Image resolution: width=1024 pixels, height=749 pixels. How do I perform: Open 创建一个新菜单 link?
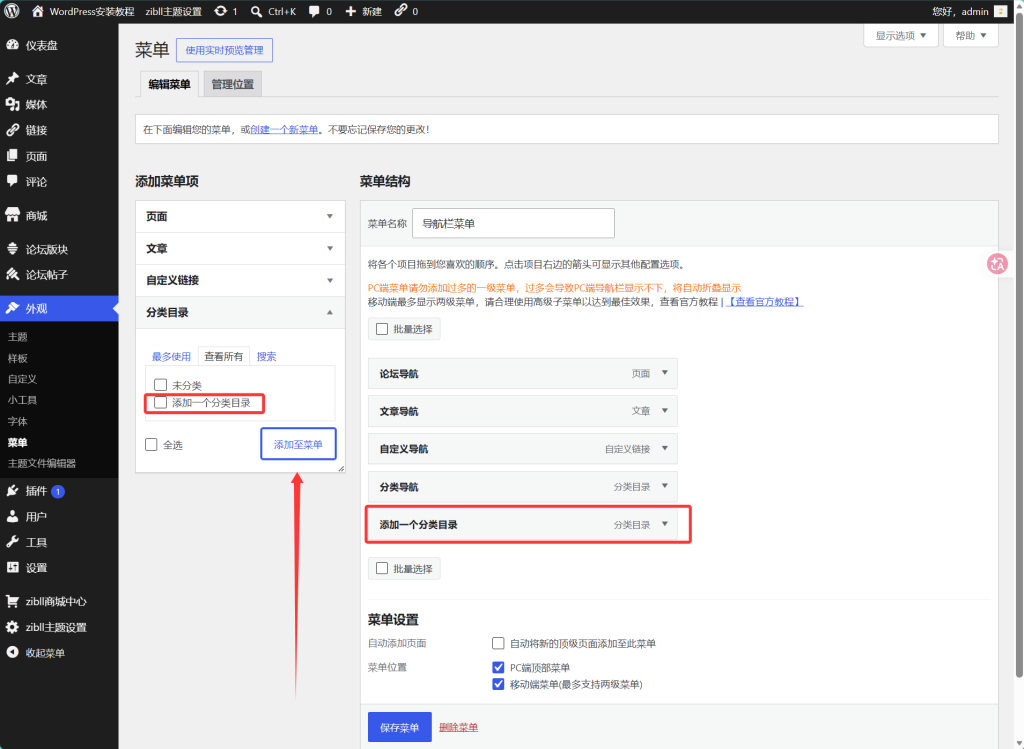click(284, 129)
